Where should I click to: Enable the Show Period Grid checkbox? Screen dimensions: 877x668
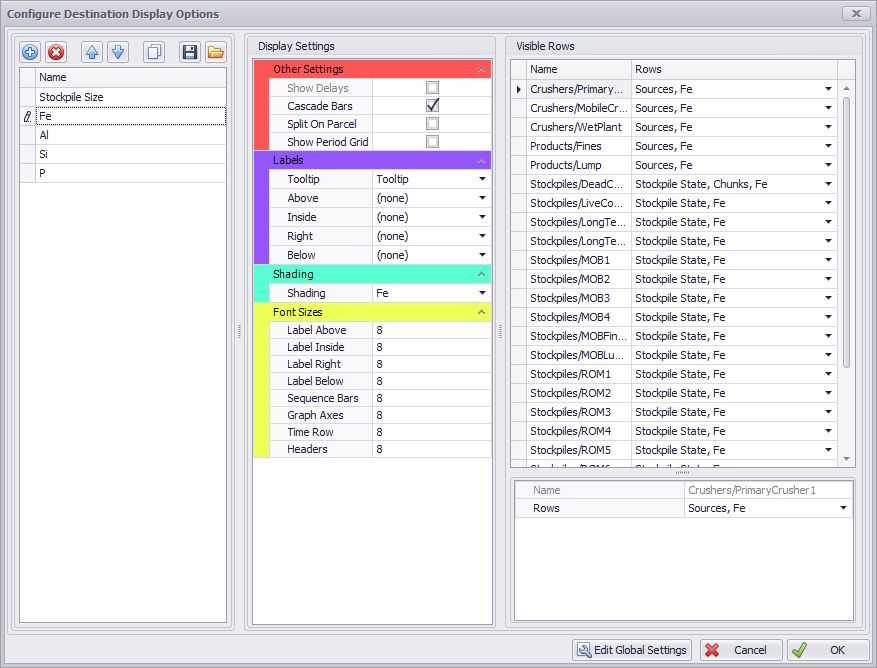click(433, 142)
